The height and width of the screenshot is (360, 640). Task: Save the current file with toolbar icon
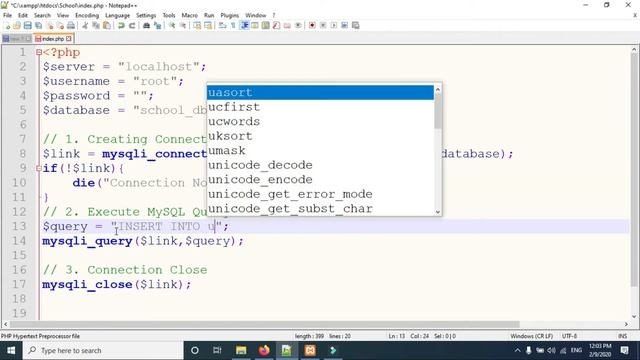[x=27, y=26]
